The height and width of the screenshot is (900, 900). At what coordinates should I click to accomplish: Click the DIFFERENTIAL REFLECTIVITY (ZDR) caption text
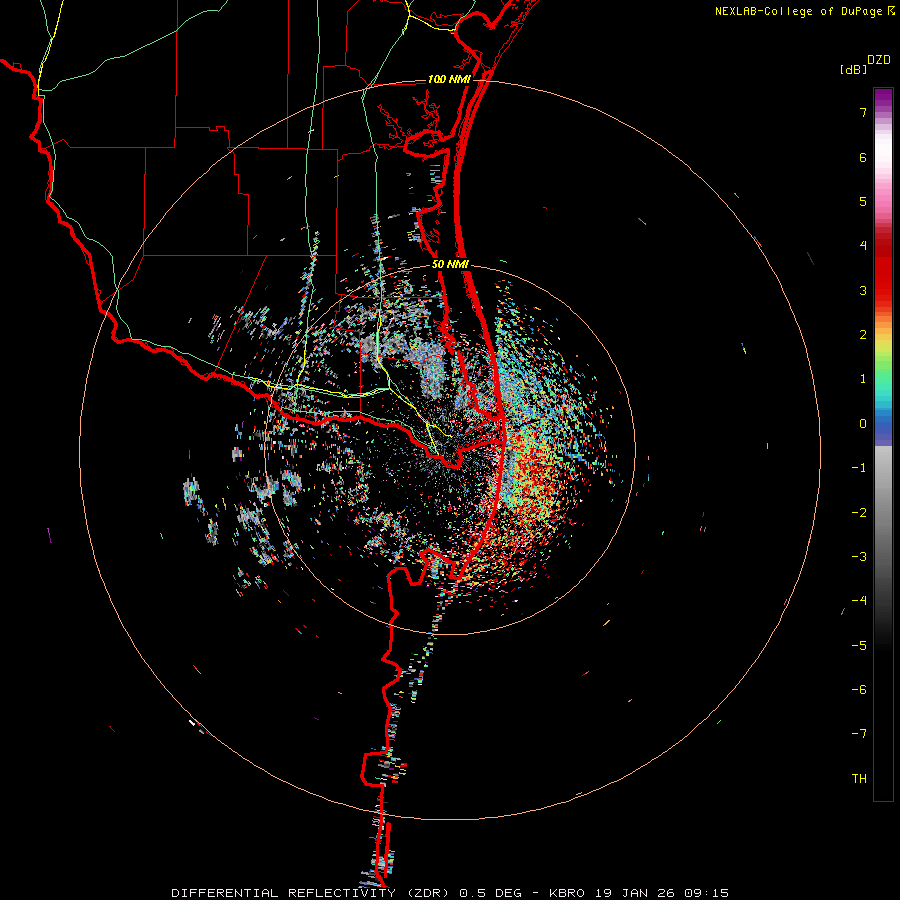313,893
